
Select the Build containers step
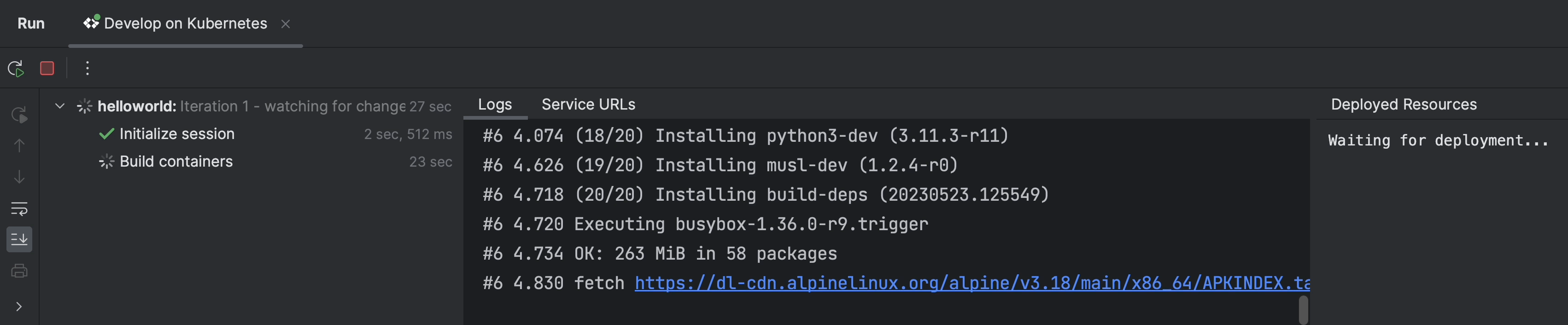coord(176,162)
